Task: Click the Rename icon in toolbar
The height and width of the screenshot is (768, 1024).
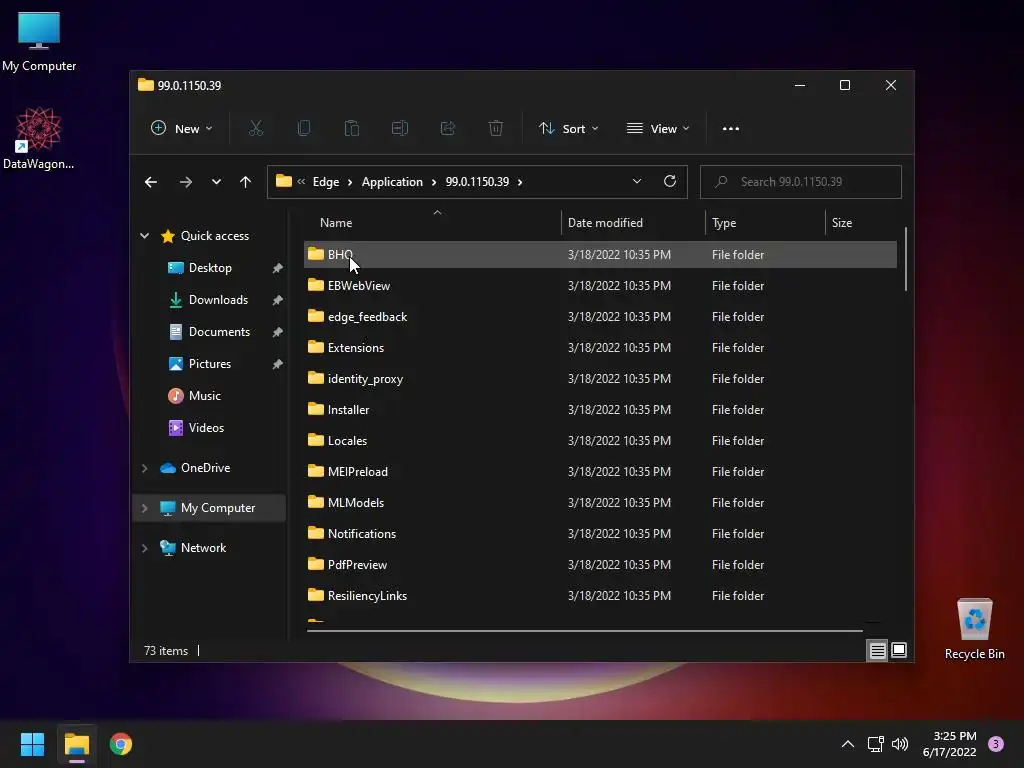Action: pos(400,129)
